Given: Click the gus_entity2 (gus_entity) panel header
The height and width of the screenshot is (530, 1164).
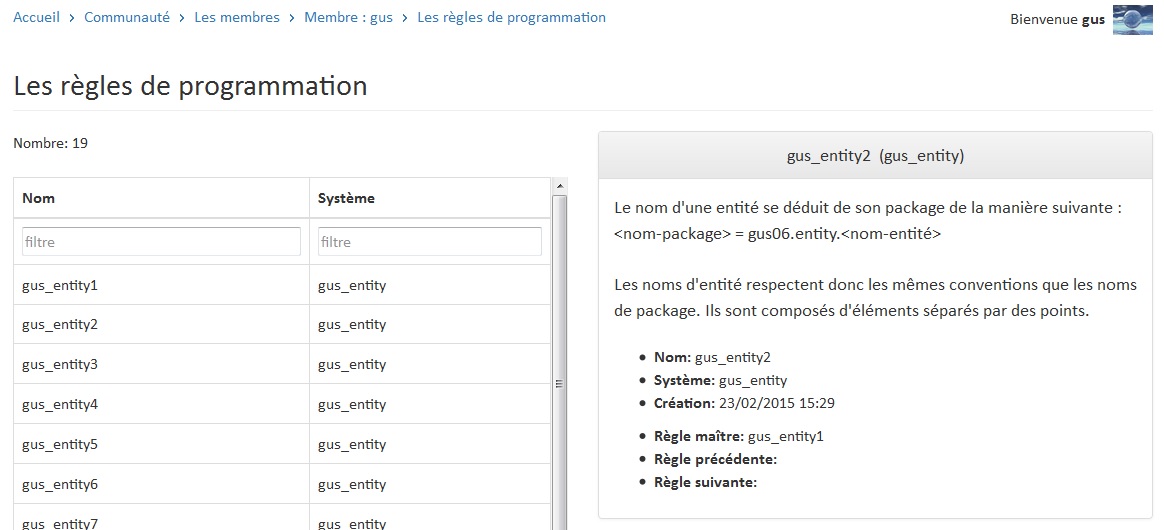Looking at the screenshot, I should coord(875,156).
